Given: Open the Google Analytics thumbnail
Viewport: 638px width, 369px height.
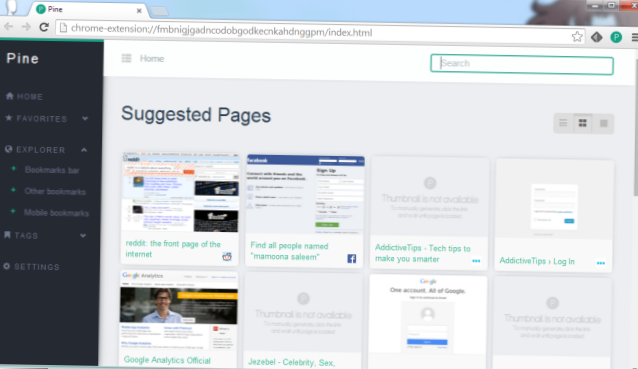Looking at the screenshot, I should click(179, 310).
